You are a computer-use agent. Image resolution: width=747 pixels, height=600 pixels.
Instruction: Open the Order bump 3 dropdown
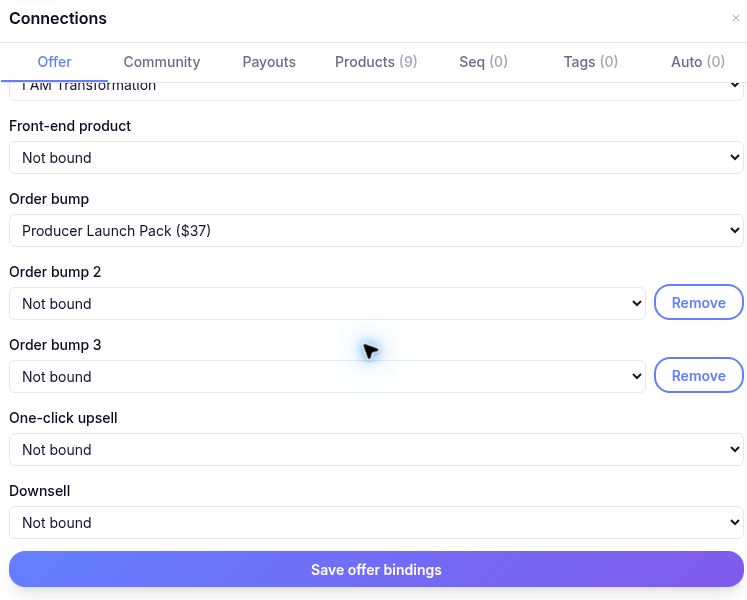coord(327,376)
